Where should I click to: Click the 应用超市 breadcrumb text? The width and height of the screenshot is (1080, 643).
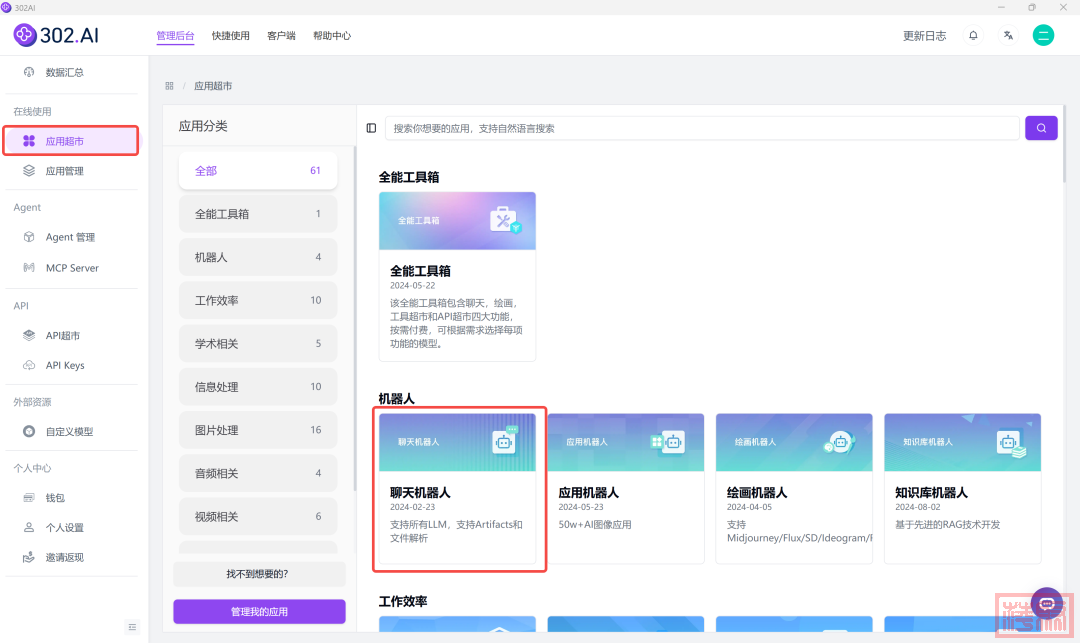coord(213,86)
